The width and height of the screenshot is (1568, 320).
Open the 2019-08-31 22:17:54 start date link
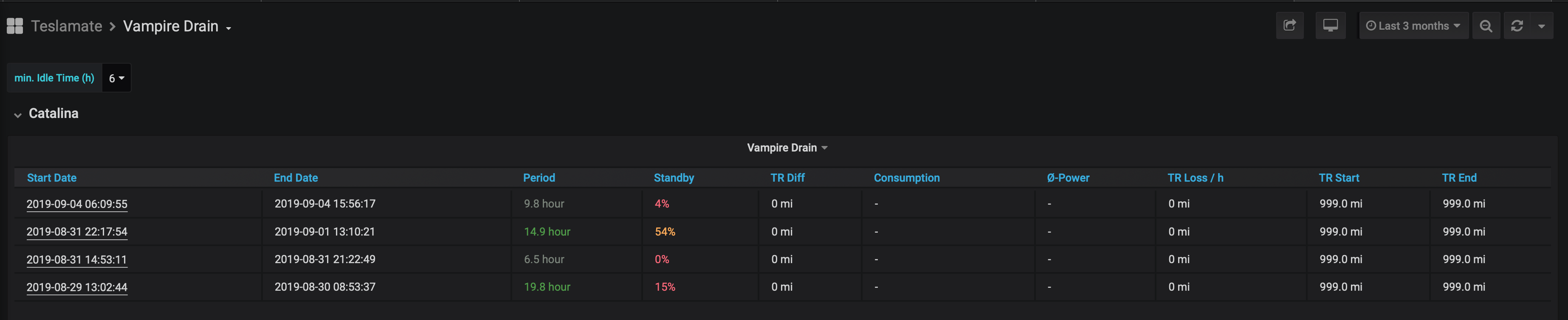tap(77, 232)
